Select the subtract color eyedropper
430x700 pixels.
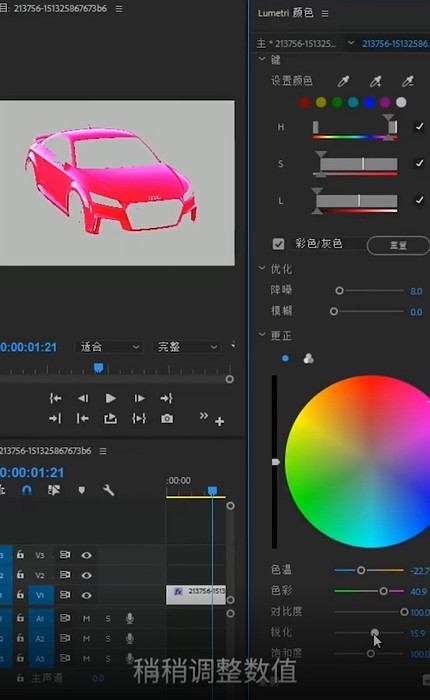pos(407,81)
